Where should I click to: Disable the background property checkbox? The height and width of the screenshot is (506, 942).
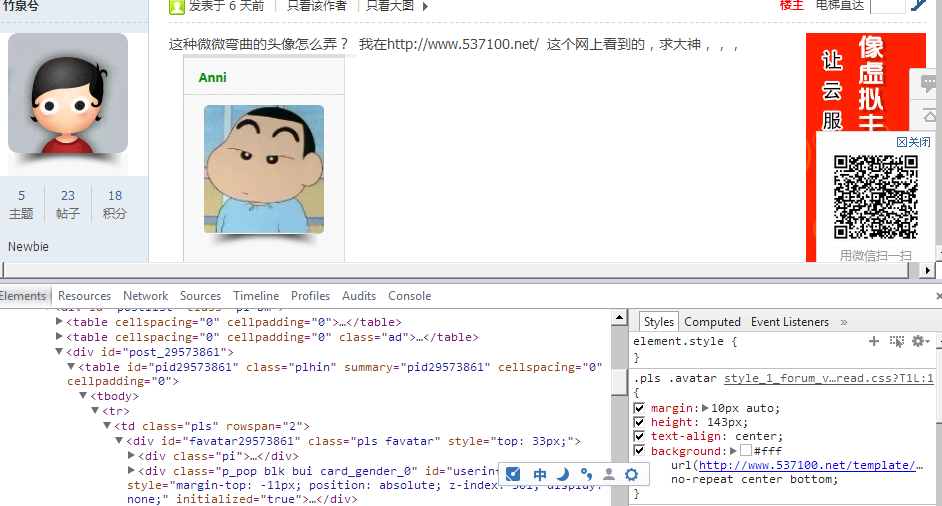coord(639,451)
